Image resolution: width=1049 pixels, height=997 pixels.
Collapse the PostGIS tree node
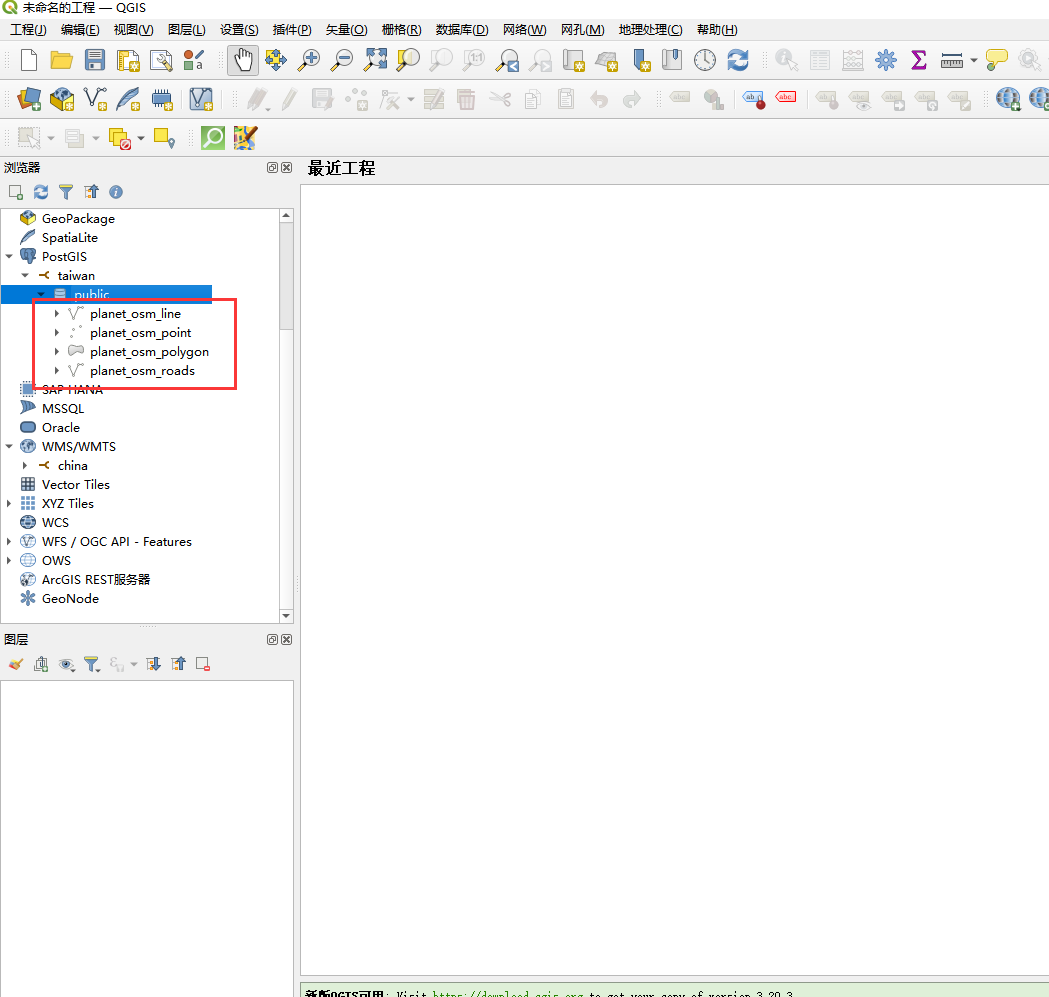(9, 256)
